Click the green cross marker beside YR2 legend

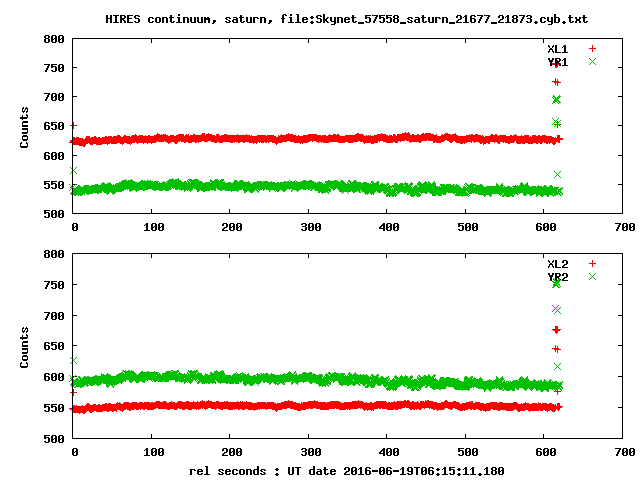point(592,277)
